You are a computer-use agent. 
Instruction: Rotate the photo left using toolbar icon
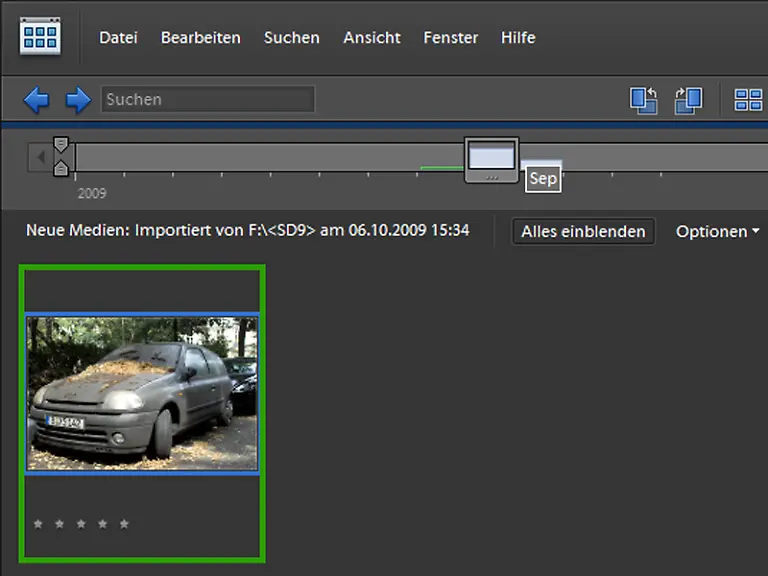(x=643, y=100)
